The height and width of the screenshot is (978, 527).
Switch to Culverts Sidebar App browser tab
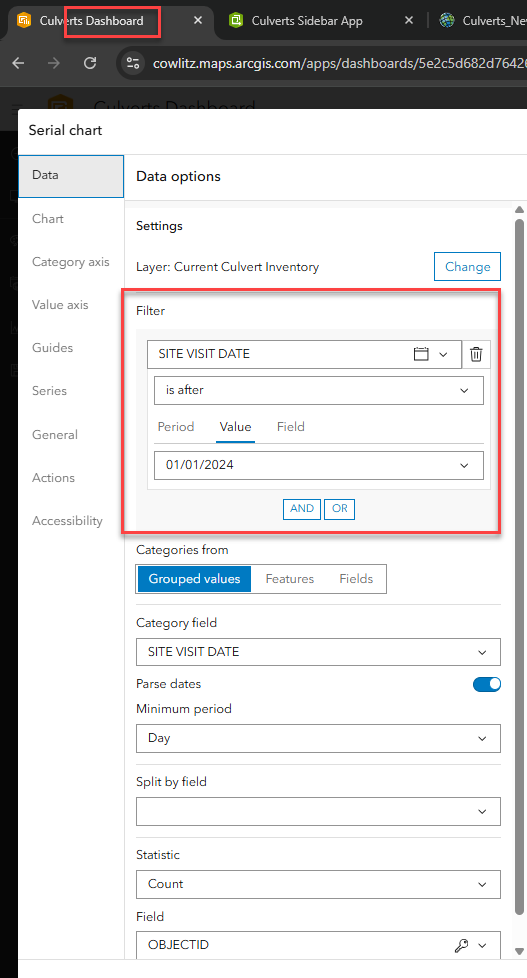coord(307,21)
